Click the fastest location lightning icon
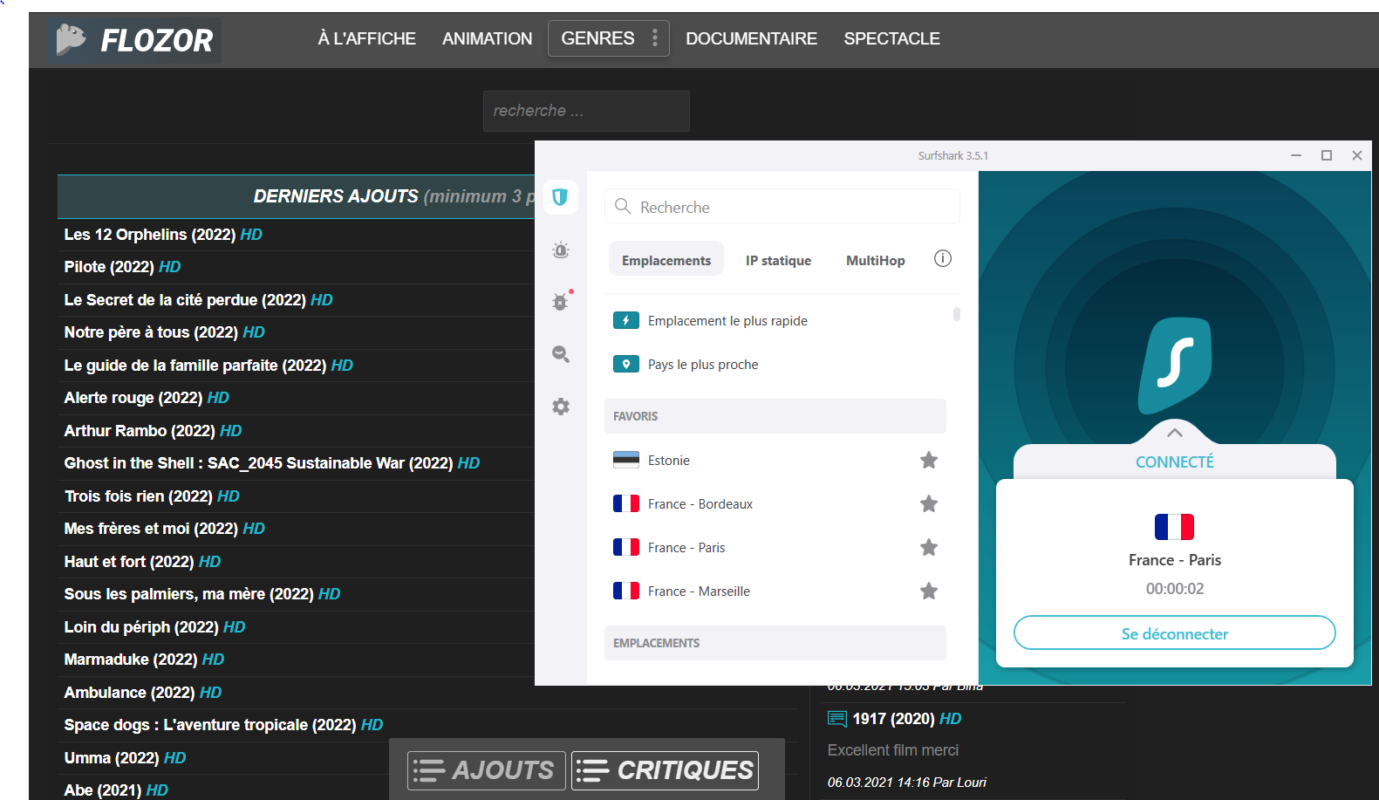This screenshot has width=1379, height=800. tap(626, 321)
